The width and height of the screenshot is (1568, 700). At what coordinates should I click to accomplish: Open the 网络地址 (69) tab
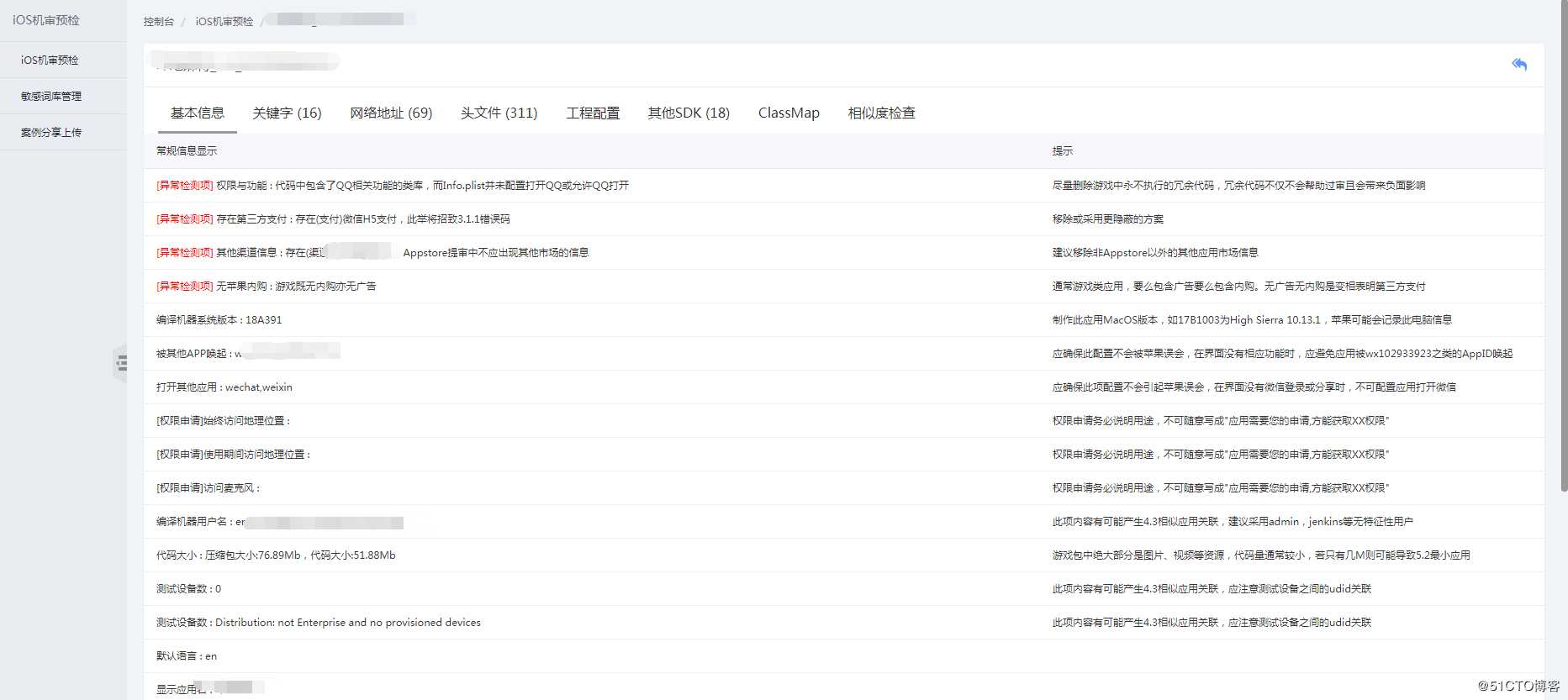[x=391, y=113]
